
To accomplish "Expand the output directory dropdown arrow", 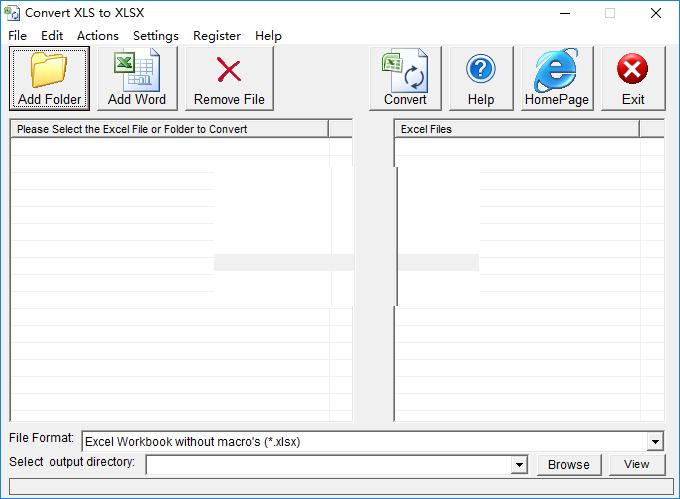I will coord(519,465).
